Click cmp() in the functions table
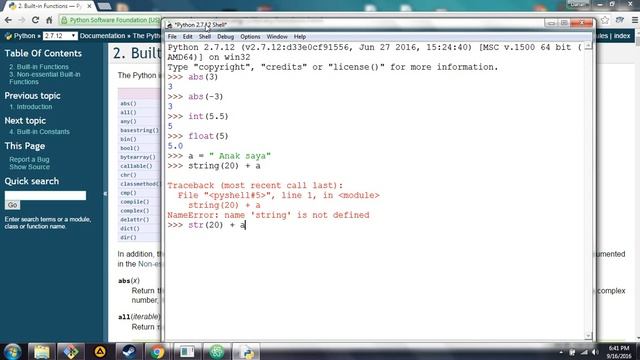640x360 pixels. [128, 193]
